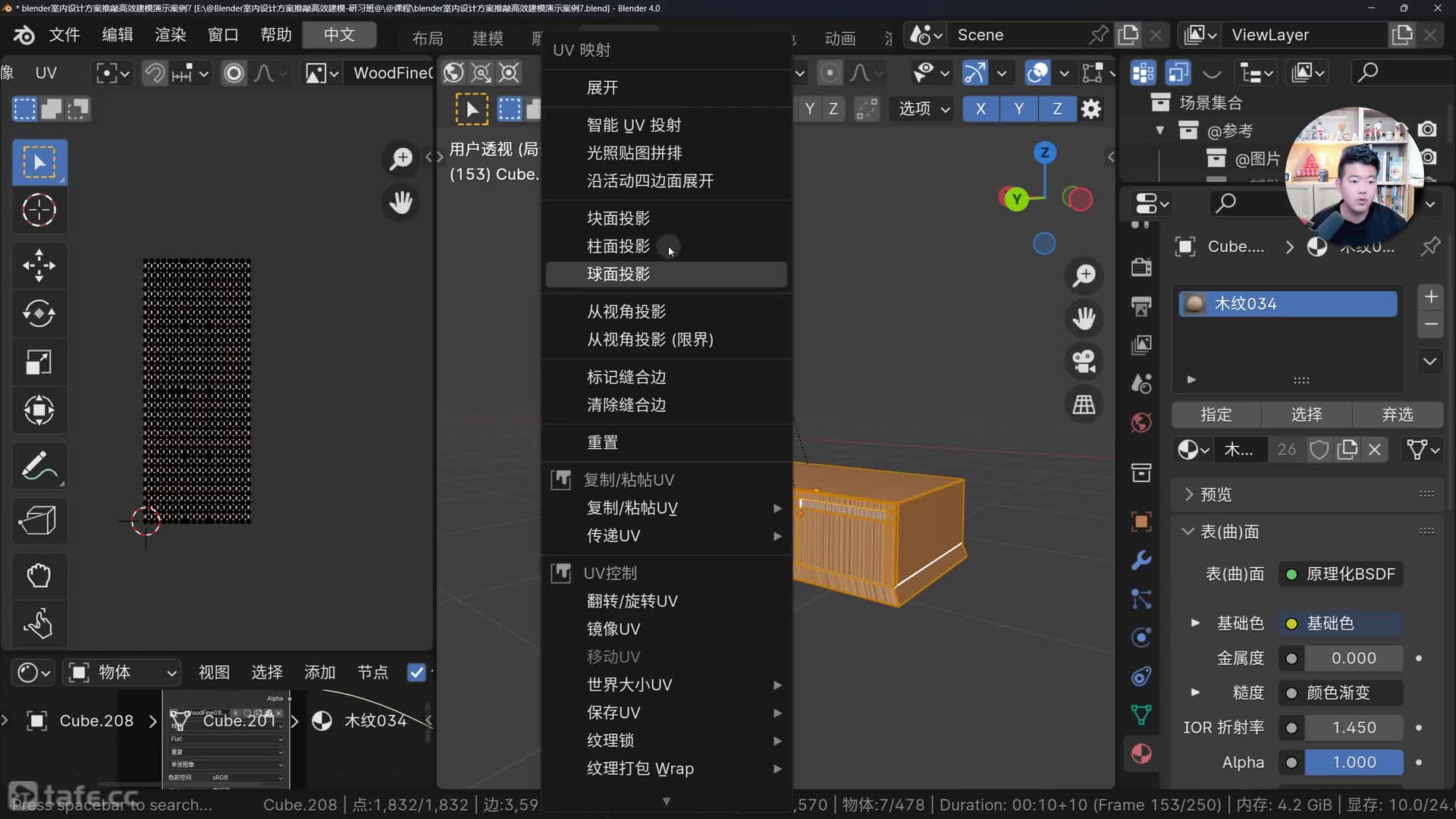Select the Grab tool in UV toolbar
Viewport: 1456px width, 819px height.
point(39,576)
